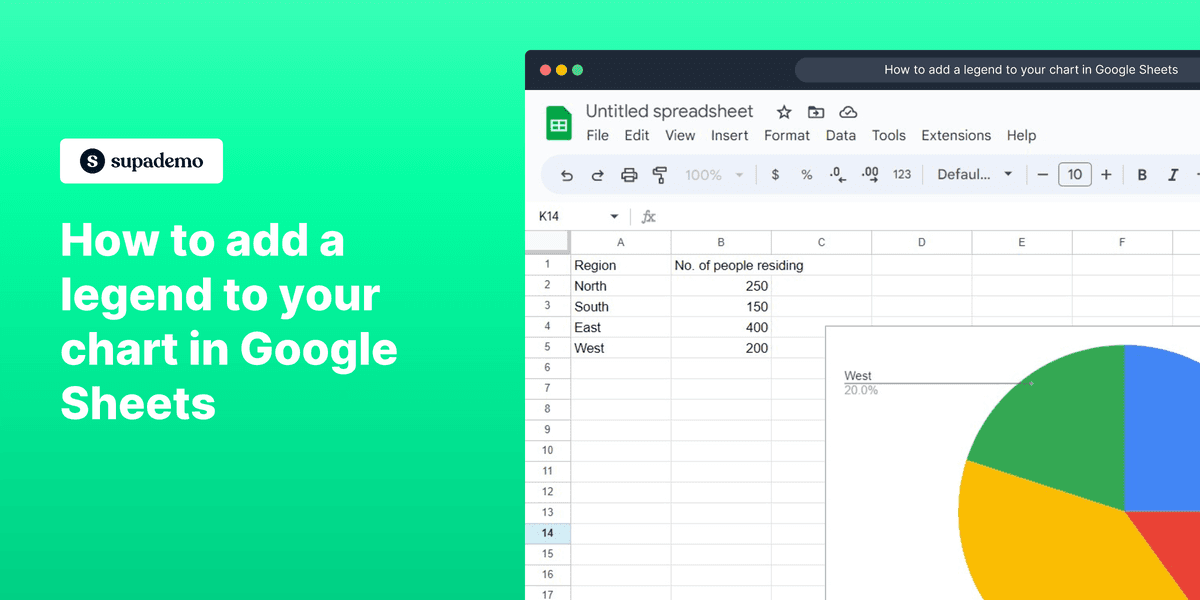
Task: Click the Move to folder button
Action: (x=815, y=111)
